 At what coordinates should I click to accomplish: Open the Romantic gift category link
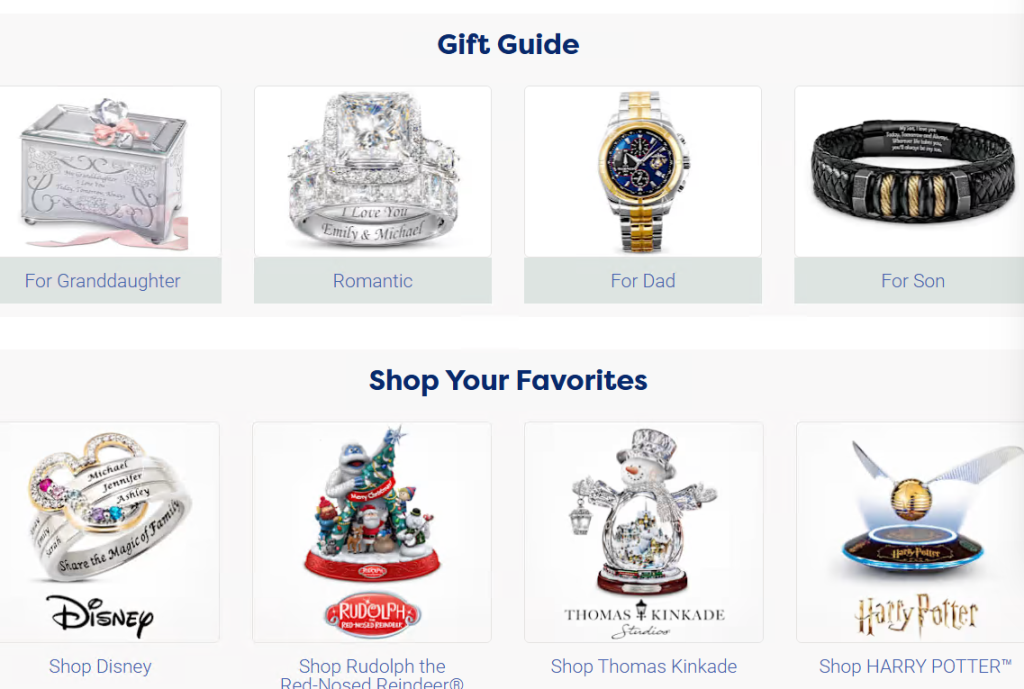pyautogui.click(x=373, y=281)
